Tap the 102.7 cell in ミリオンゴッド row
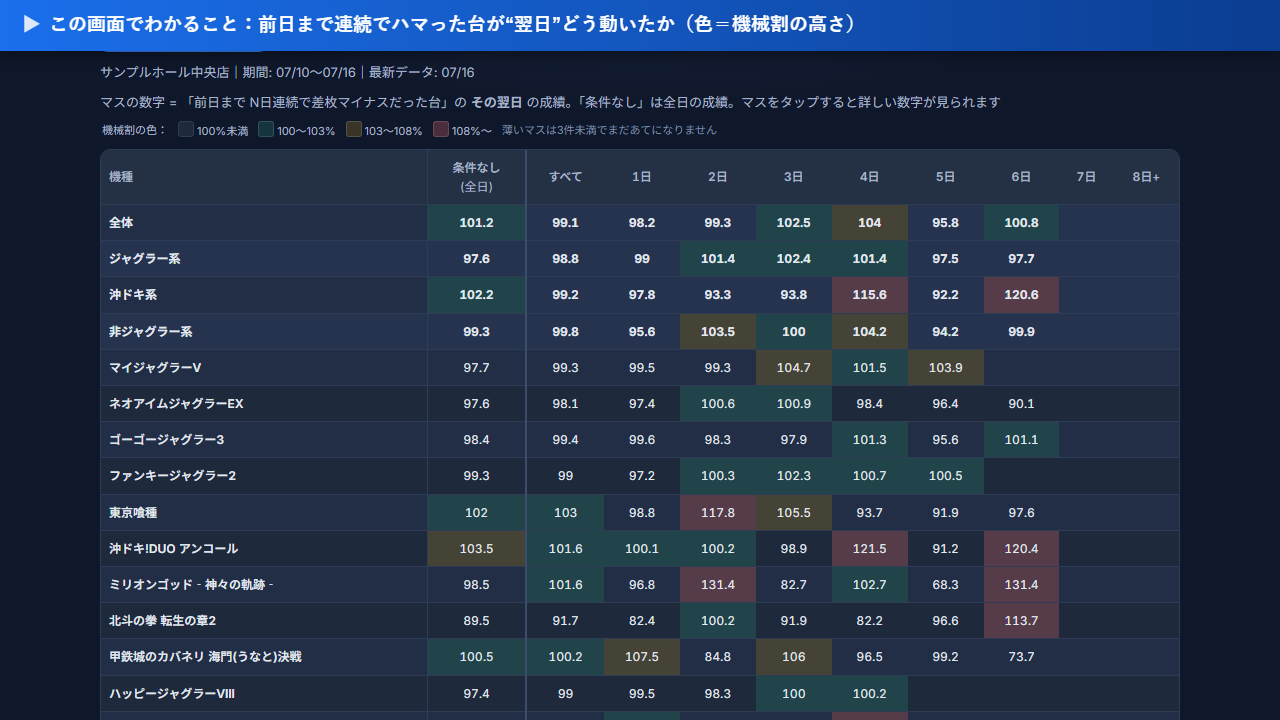 870,585
